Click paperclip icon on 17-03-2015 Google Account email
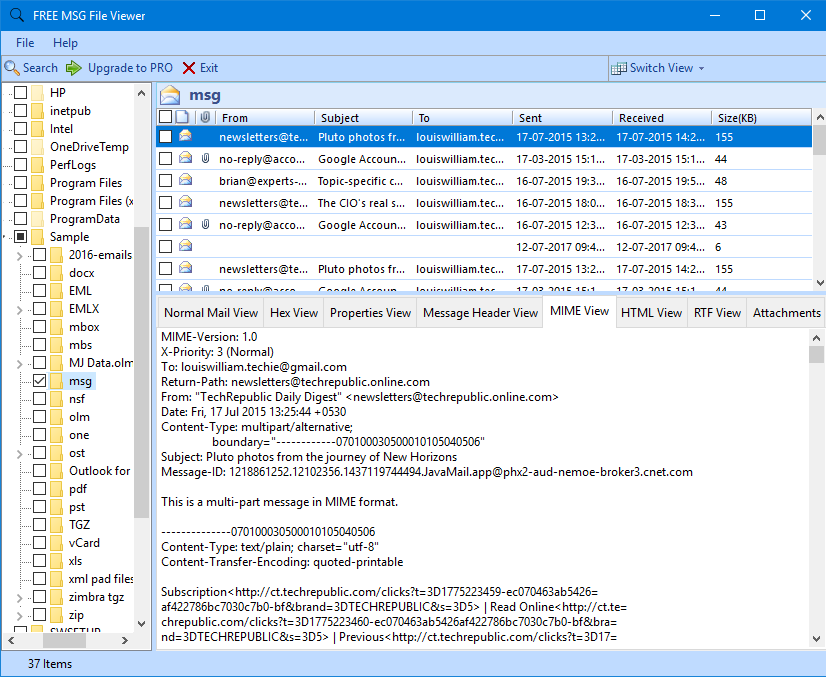 point(206,158)
